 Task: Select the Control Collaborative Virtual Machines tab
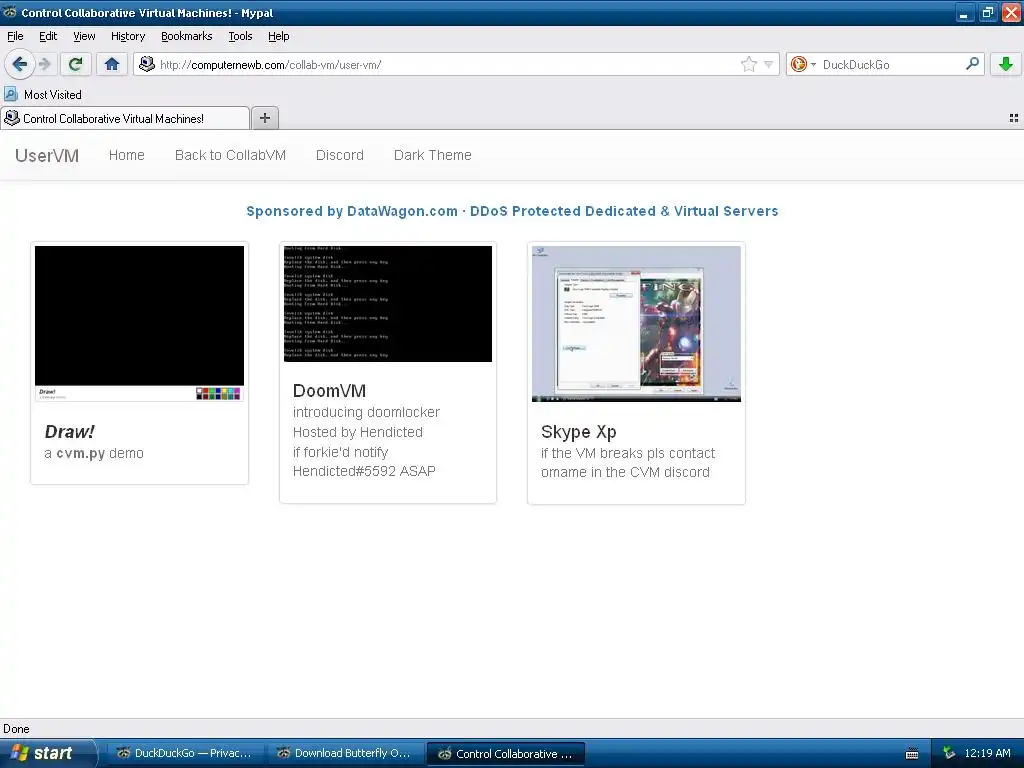(x=125, y=118)
